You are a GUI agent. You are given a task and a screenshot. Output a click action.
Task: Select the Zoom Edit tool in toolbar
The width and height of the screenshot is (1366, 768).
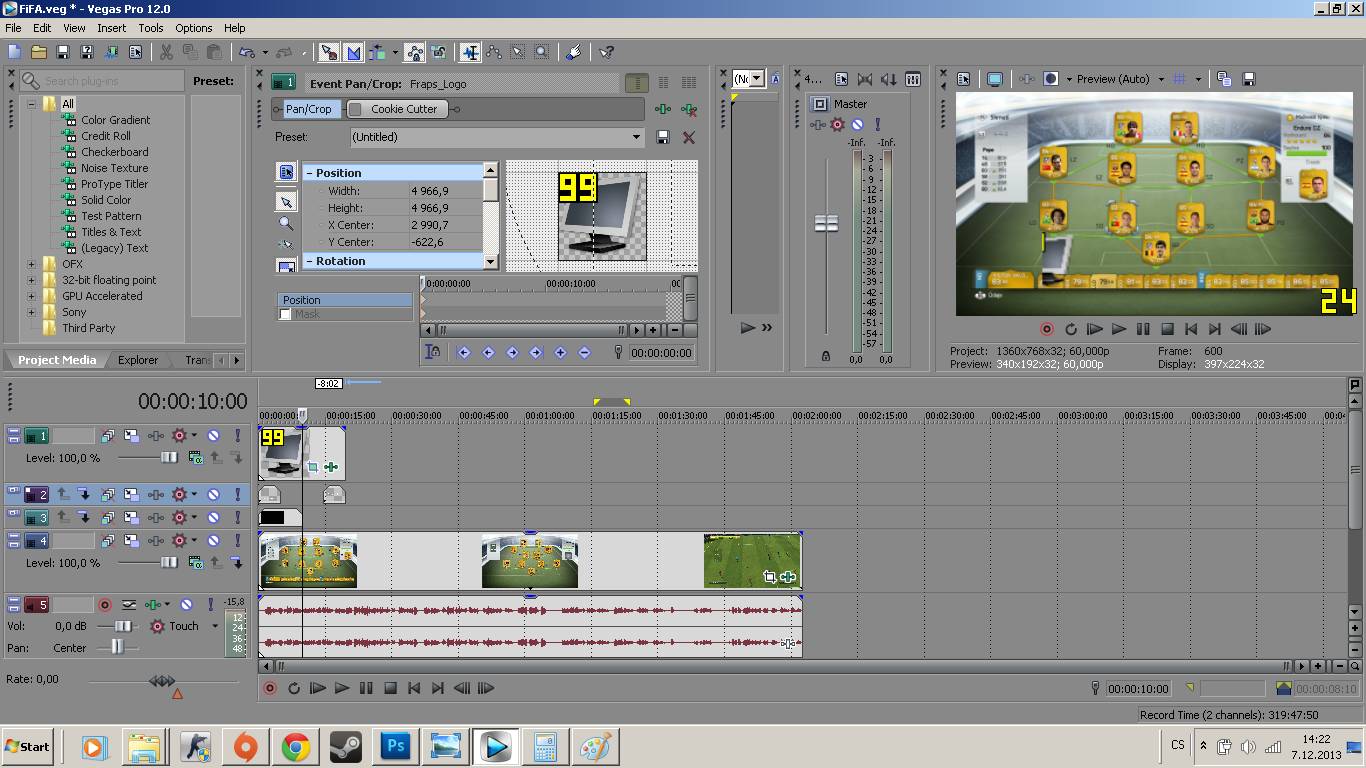[542, 52]
